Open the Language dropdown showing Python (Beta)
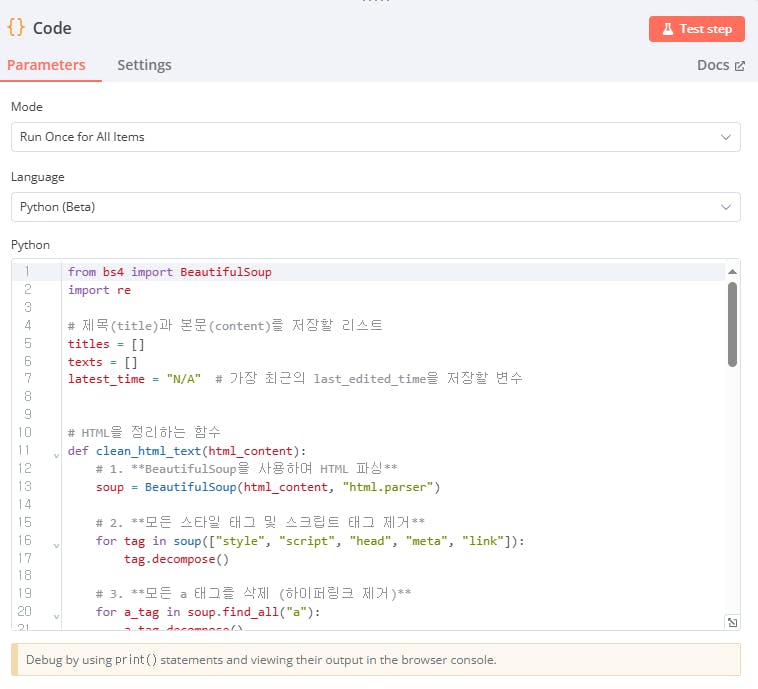 [x=375, y=207]
